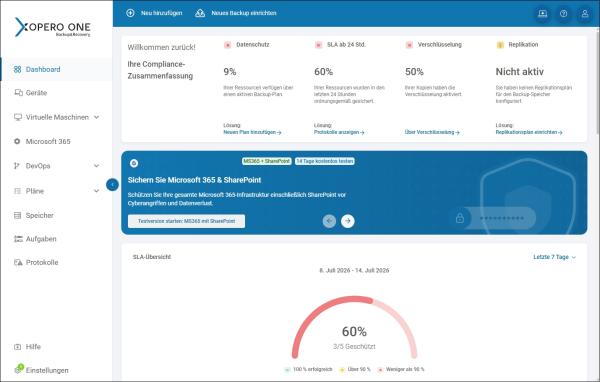Click the 9% Datenschutz value

pos(230,72)
